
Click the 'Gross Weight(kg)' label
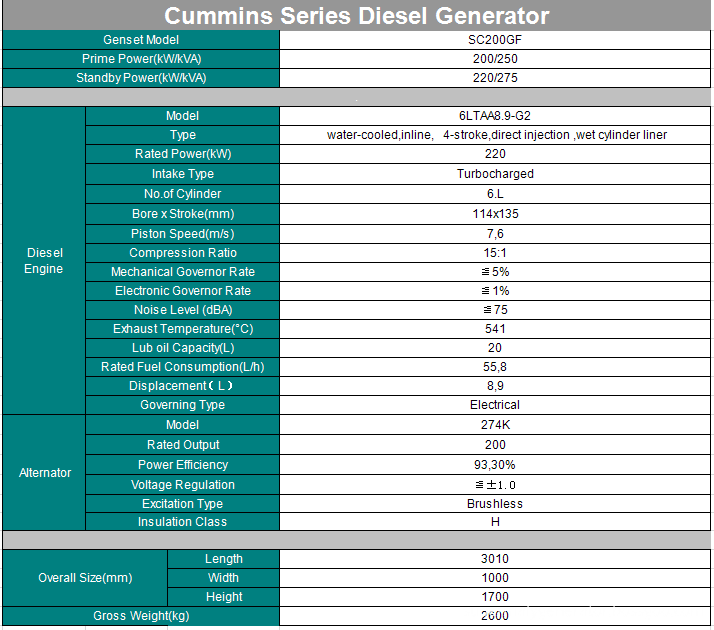click(x=141, y=616)
